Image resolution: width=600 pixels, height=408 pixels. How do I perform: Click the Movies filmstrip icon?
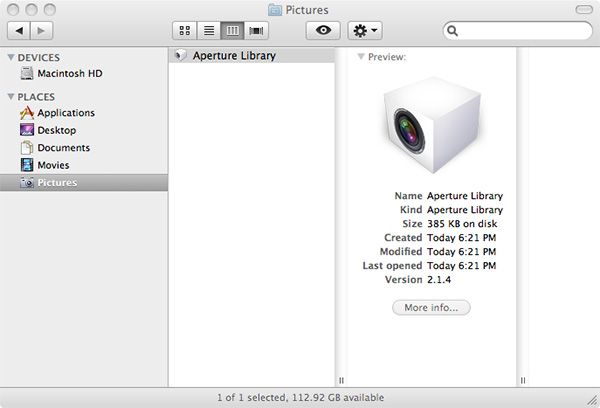pyautogui.click(x=27, y=165)
